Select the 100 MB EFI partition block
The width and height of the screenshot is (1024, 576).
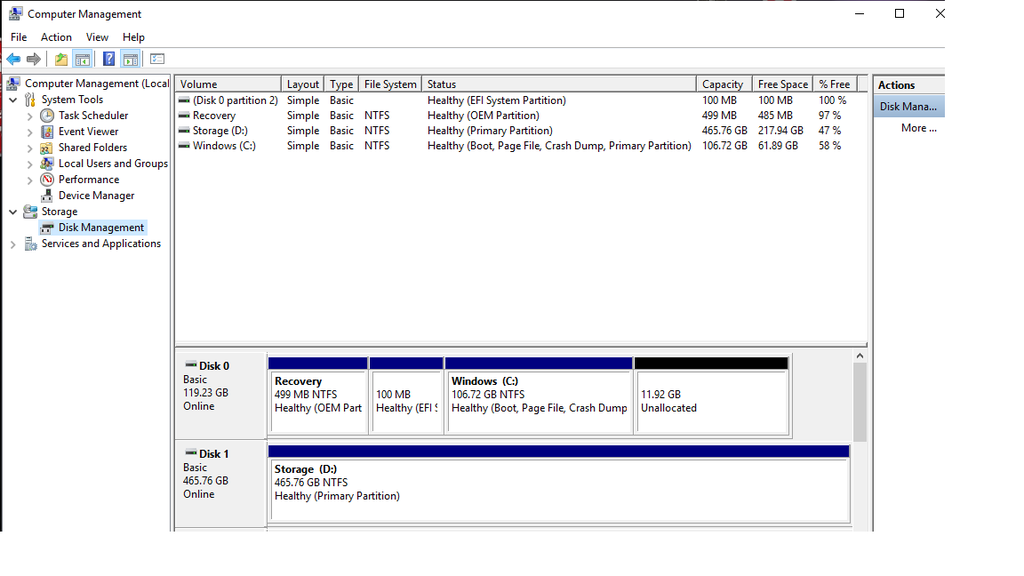tap(406, 396)
